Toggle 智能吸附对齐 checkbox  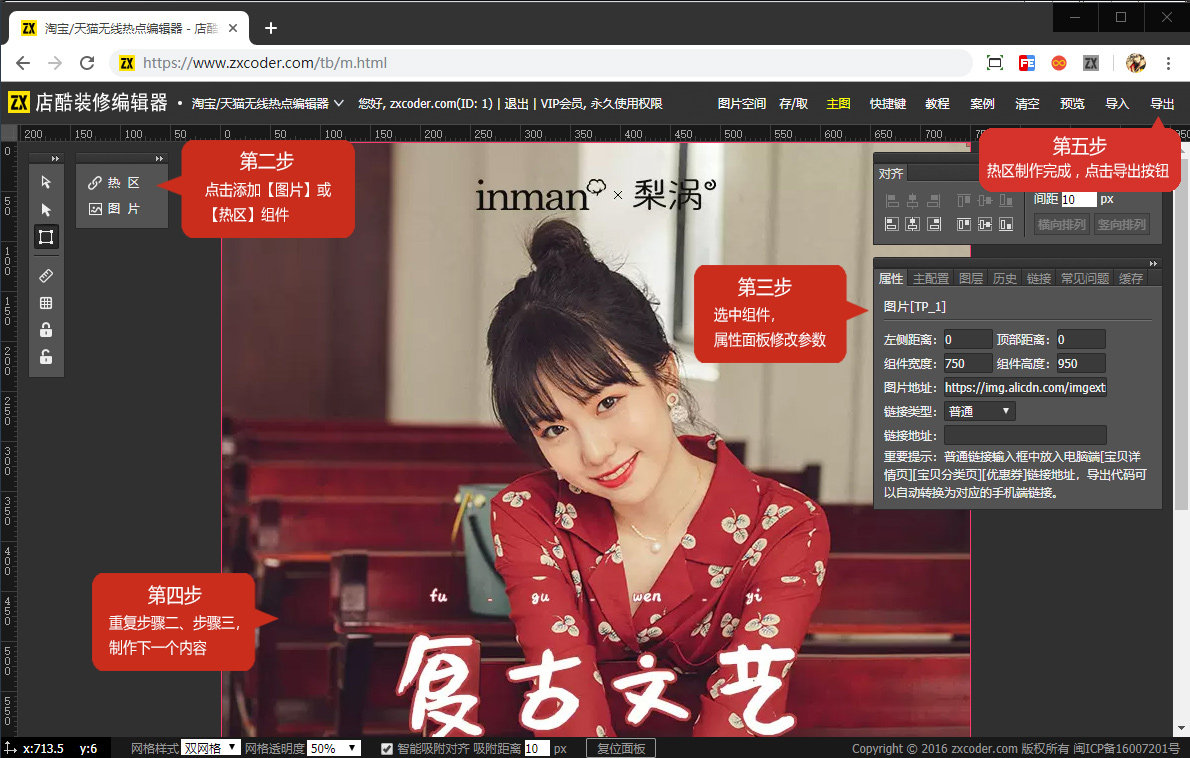(x=387, y=749)
